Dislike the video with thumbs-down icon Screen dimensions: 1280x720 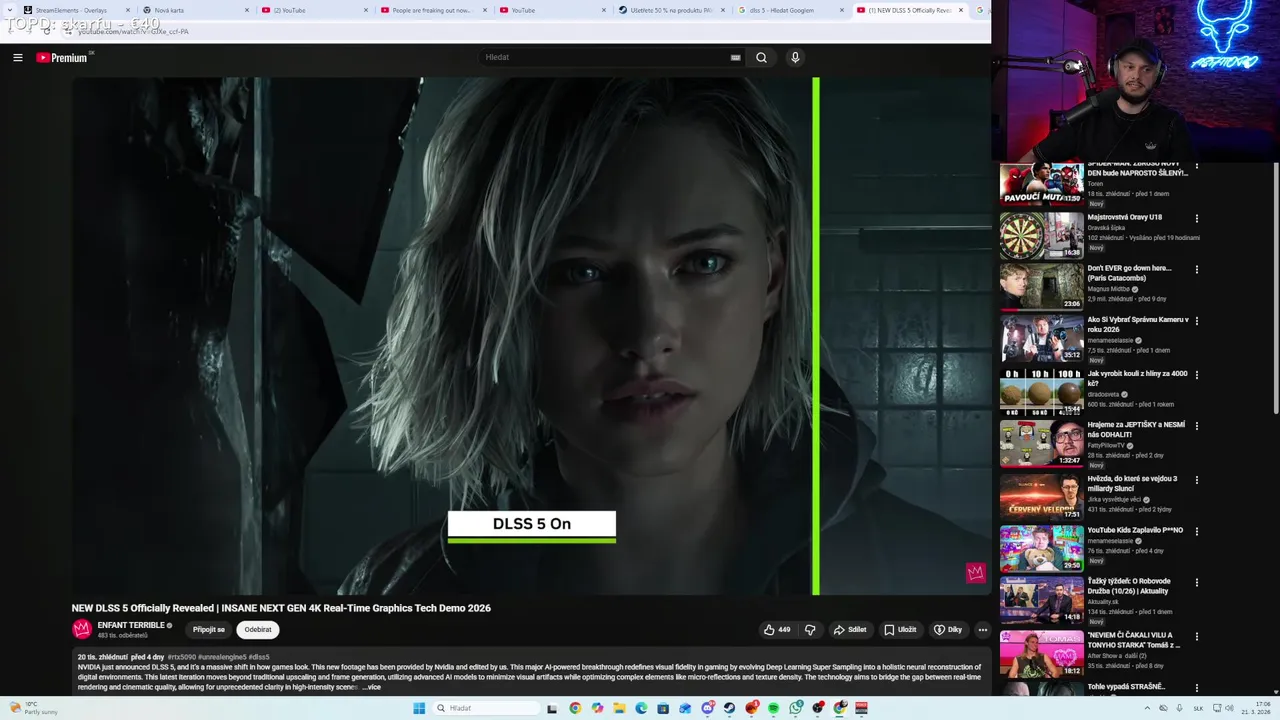pos(810,630)
